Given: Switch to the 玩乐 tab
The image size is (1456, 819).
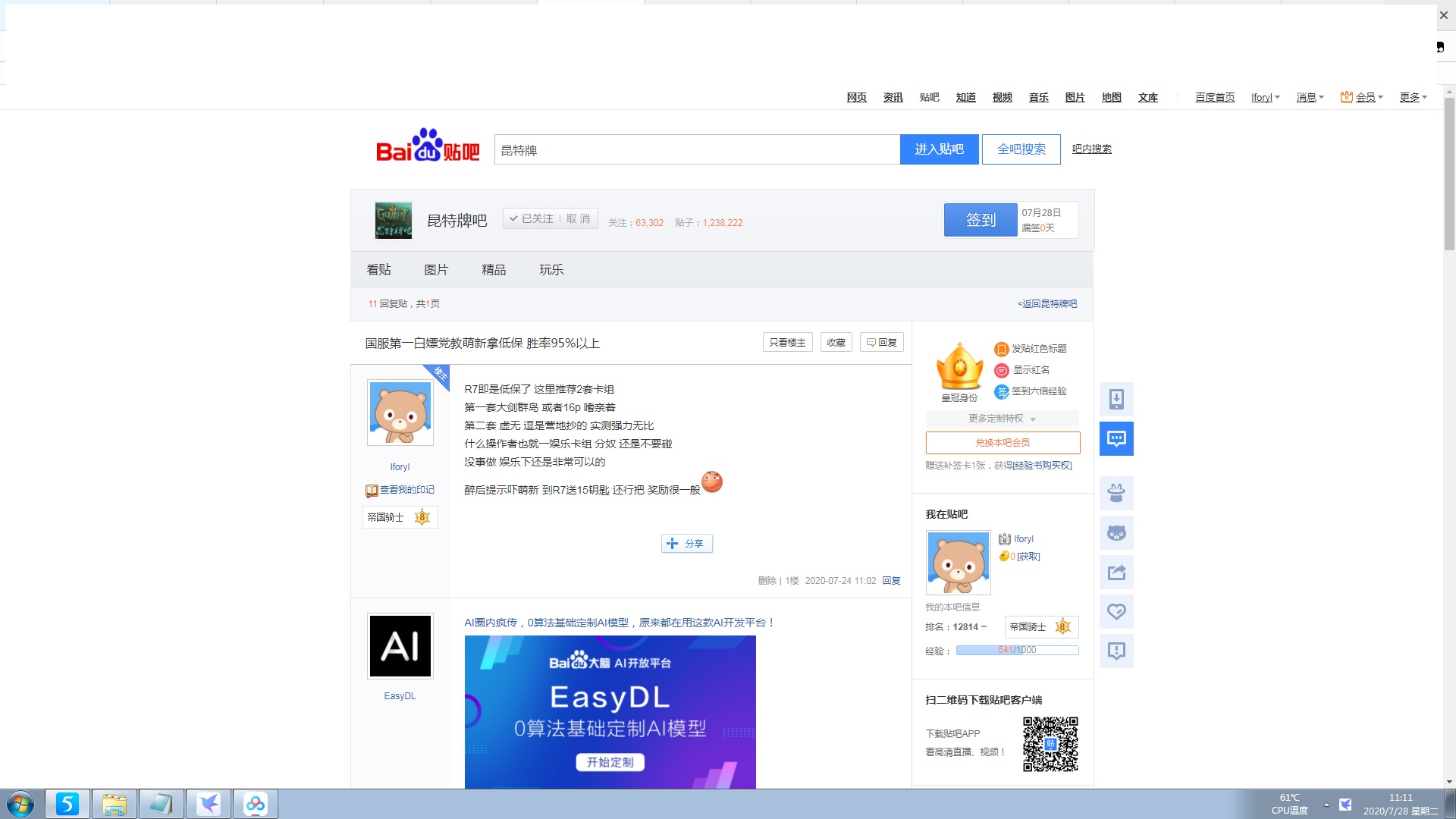Looking at the screenshot, I should (x=551, y=269).
